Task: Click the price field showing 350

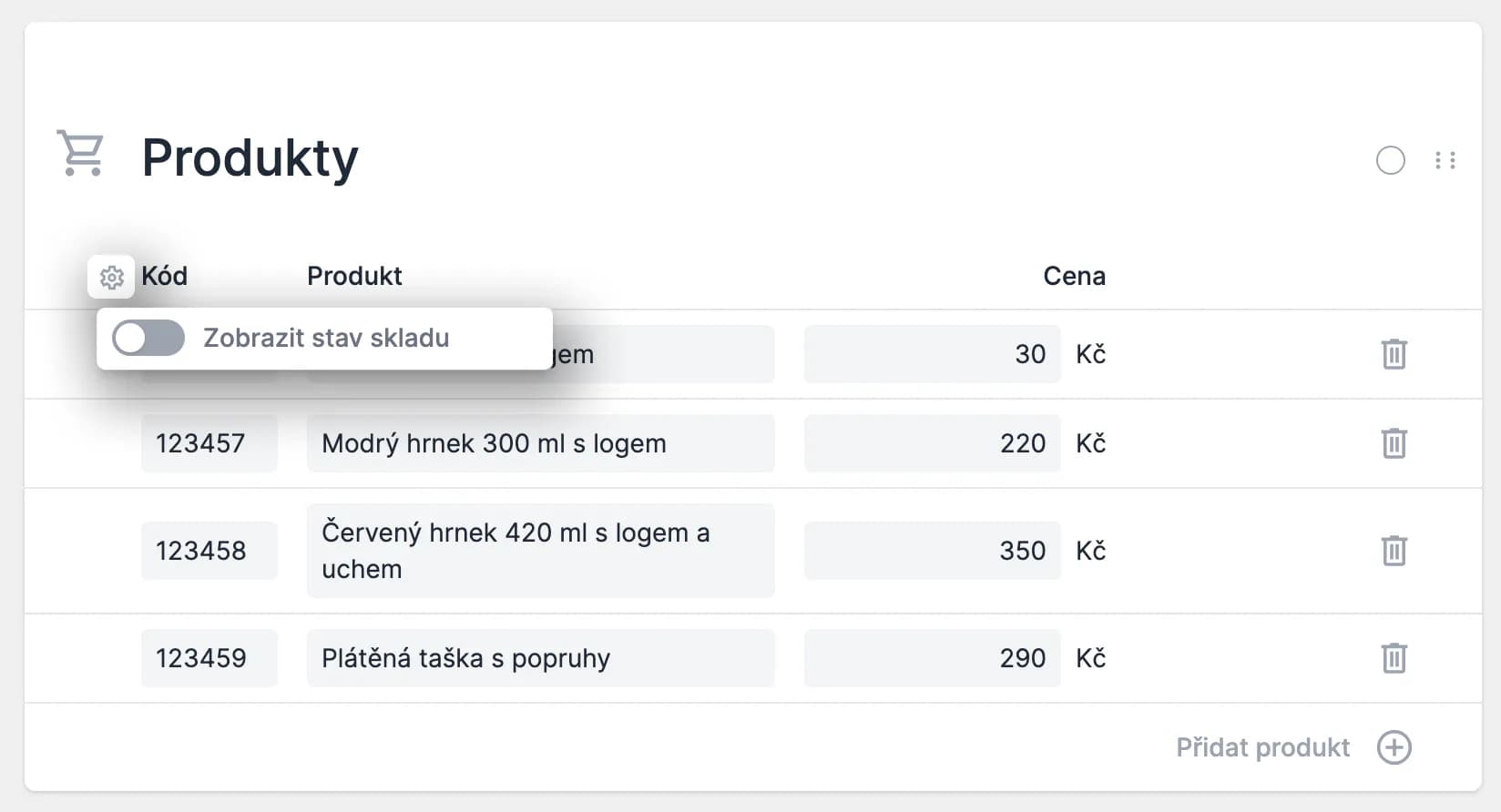Action: (x=932, y=551)
